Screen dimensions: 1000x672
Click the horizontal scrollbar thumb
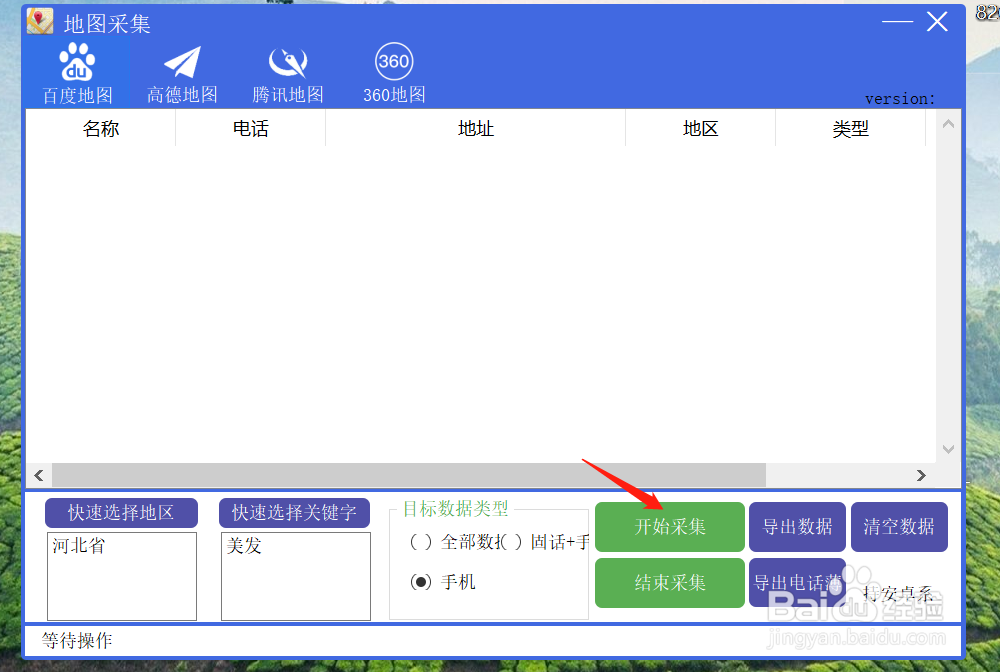(x=409, y=476)
